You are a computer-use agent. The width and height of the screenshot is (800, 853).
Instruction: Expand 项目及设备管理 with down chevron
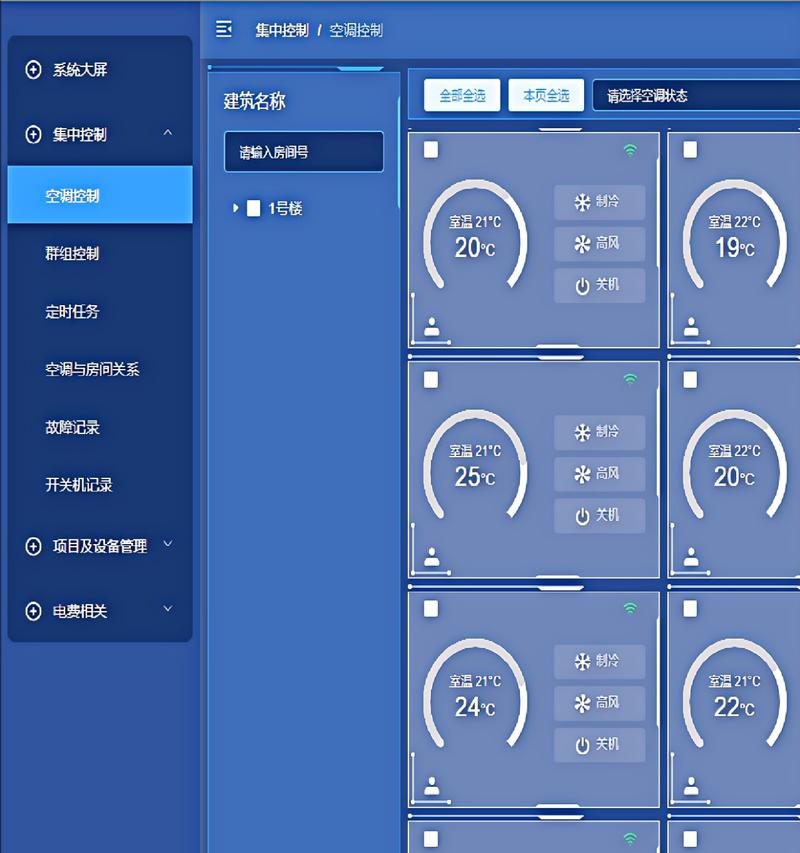click(x=168, y=543)
